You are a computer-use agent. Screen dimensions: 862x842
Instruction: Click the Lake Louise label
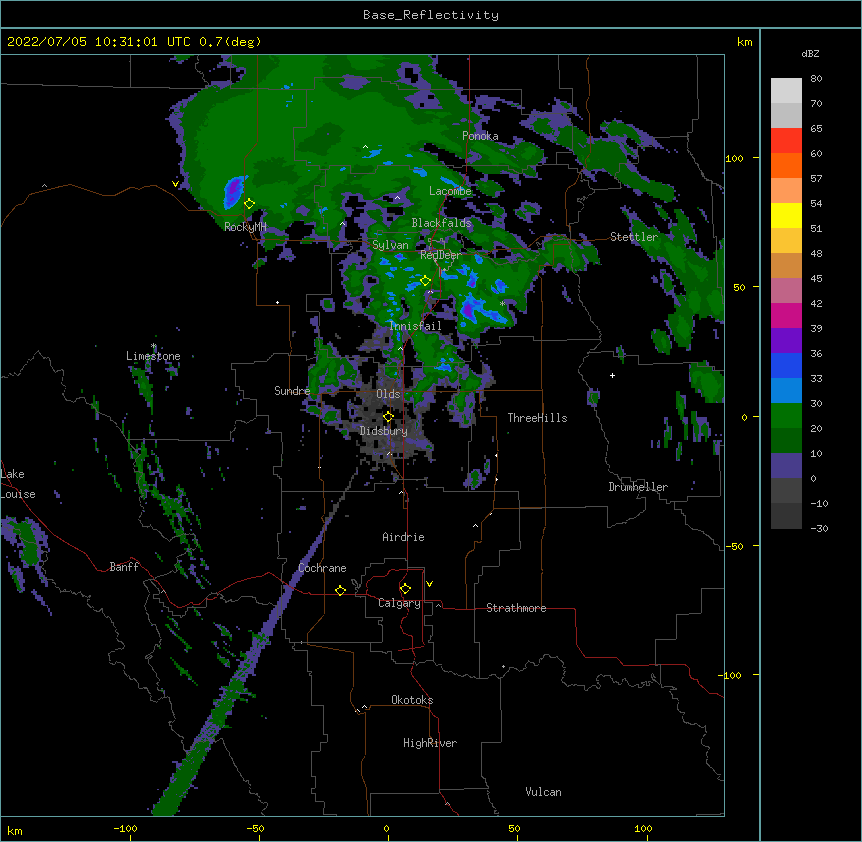click(x=18, y=484)
